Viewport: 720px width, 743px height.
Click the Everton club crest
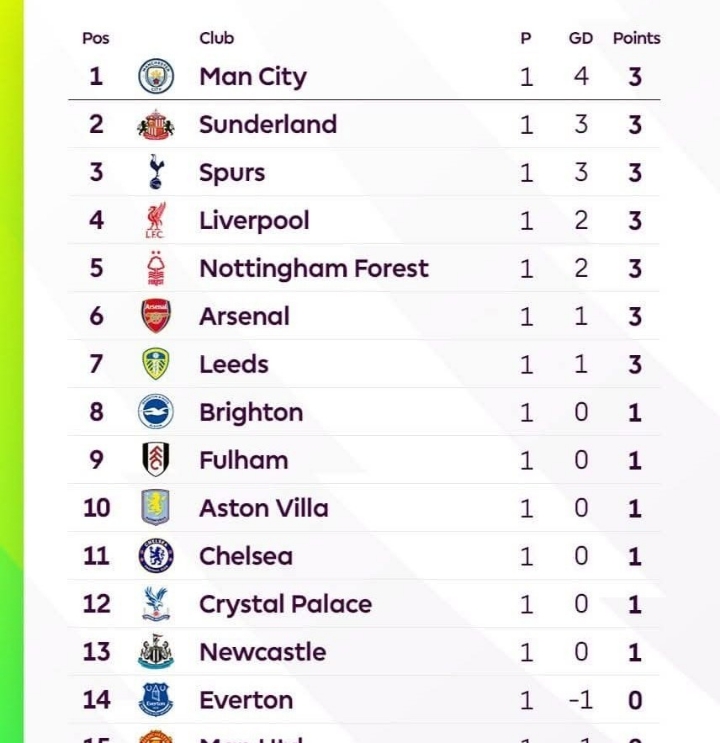tap(156, 699)
